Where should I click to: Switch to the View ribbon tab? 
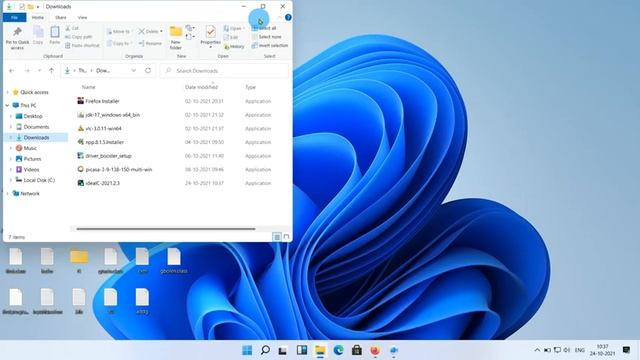point(82,18)
